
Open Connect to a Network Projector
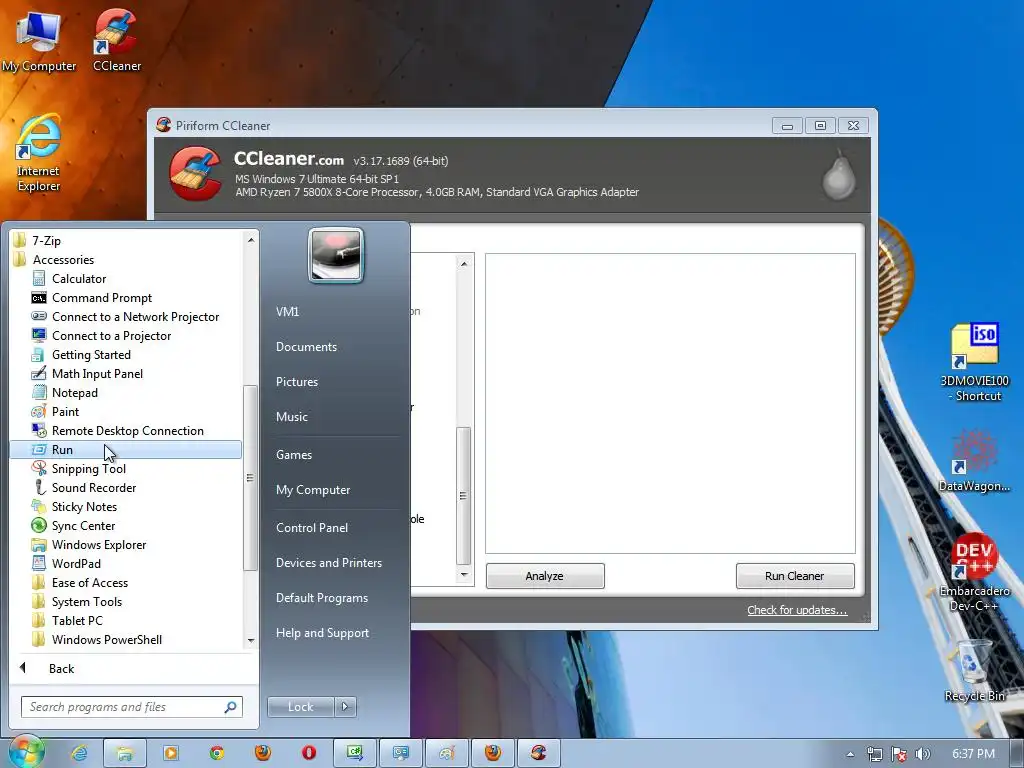coord(135,317)
